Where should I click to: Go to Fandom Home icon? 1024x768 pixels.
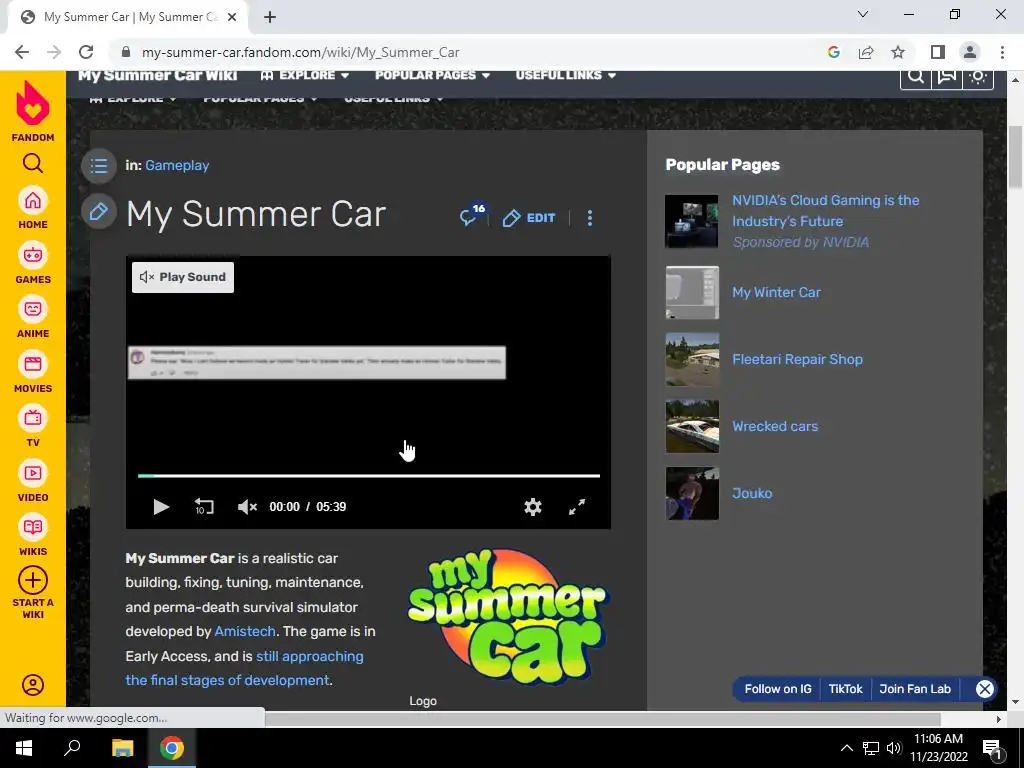(x=33, y=200)
